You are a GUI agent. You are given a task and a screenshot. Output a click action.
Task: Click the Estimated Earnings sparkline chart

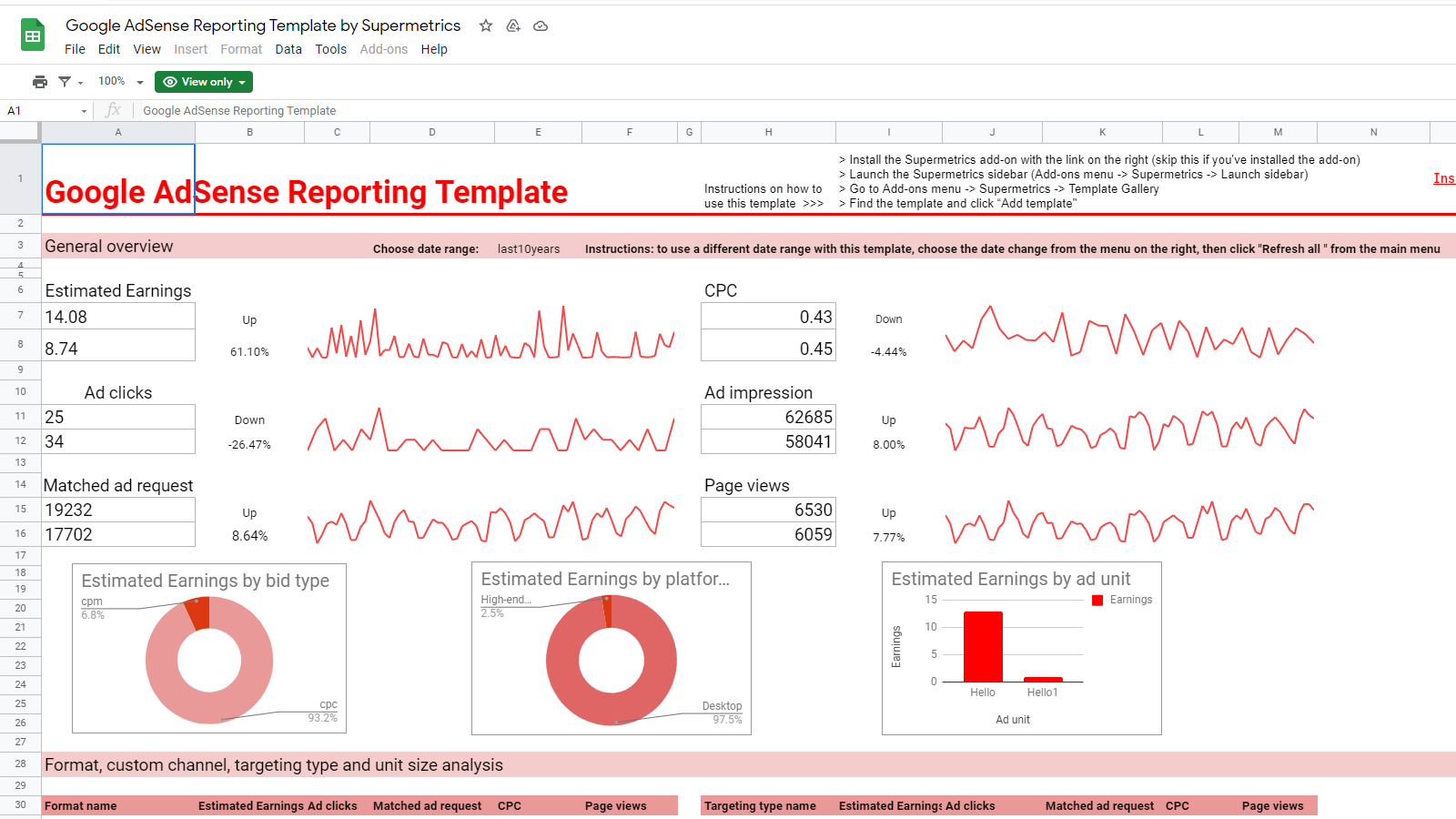[x=491, y=333]
